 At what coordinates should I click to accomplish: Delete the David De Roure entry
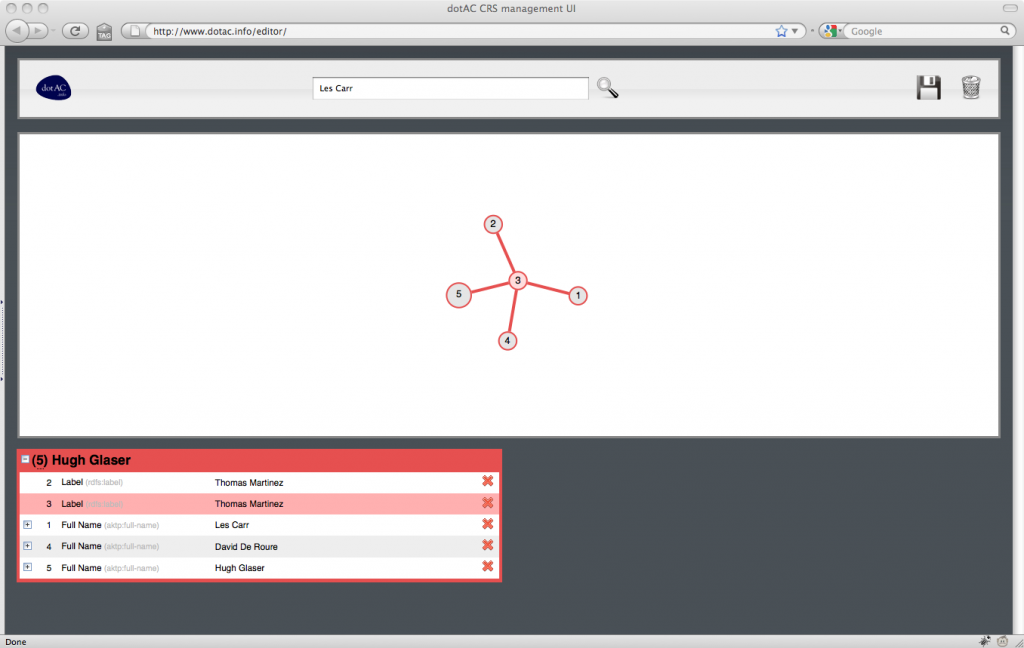(x=488, y=546)
